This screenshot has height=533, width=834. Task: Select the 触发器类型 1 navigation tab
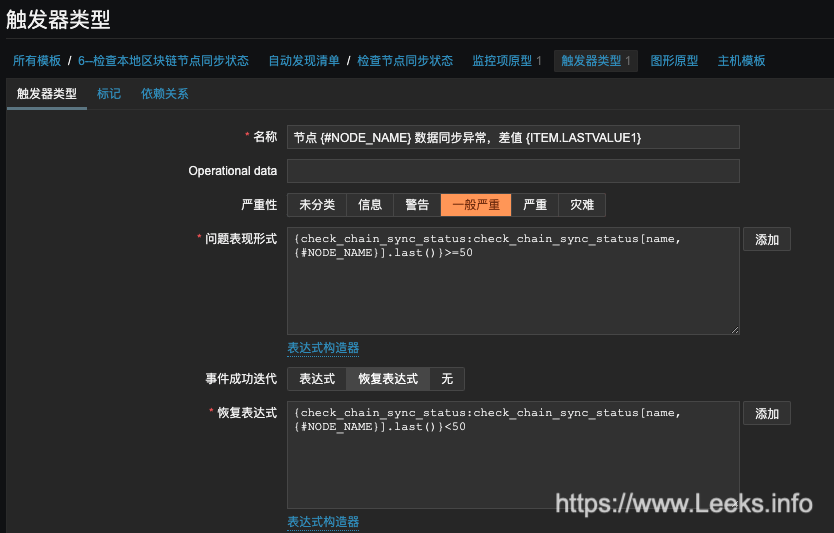pyautogui.click(x=596, y=61)
